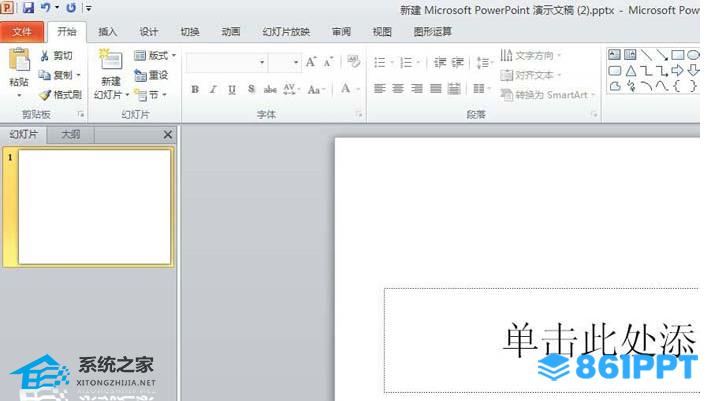Open the font size combo box

(x=284, y=62)
